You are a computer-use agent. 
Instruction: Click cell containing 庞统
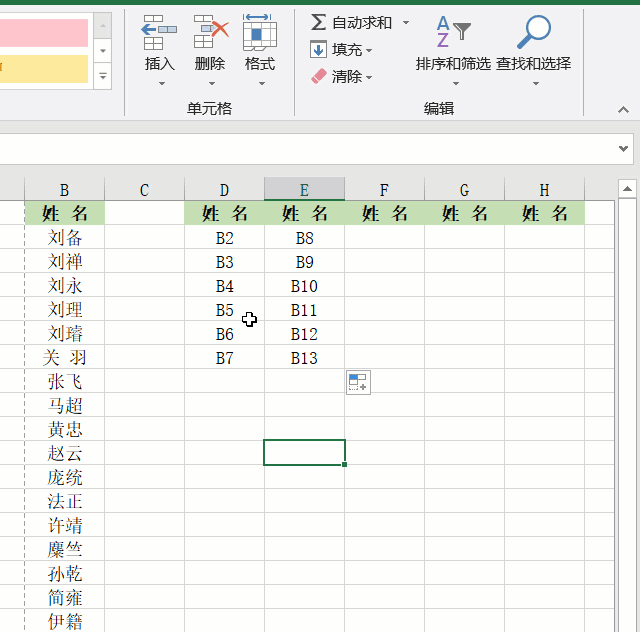point(64,477)
